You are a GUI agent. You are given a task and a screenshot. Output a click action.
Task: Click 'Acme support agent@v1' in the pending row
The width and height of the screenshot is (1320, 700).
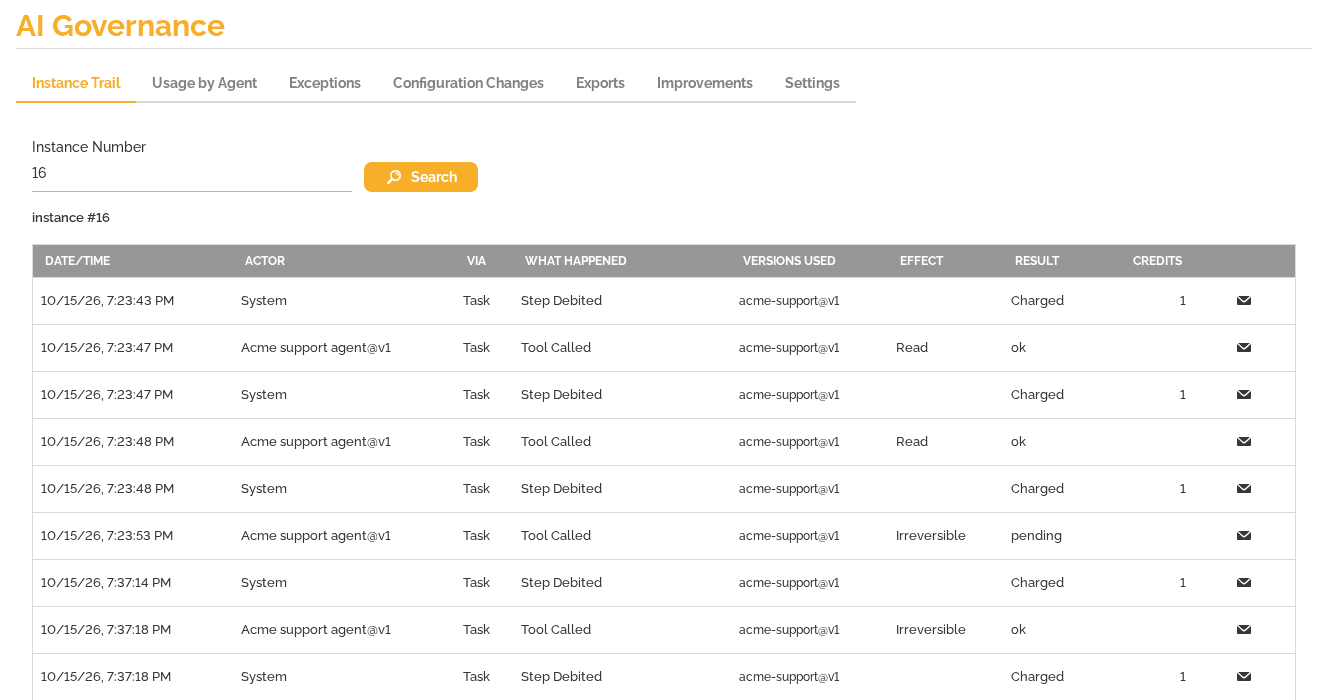tap(316, 536)
